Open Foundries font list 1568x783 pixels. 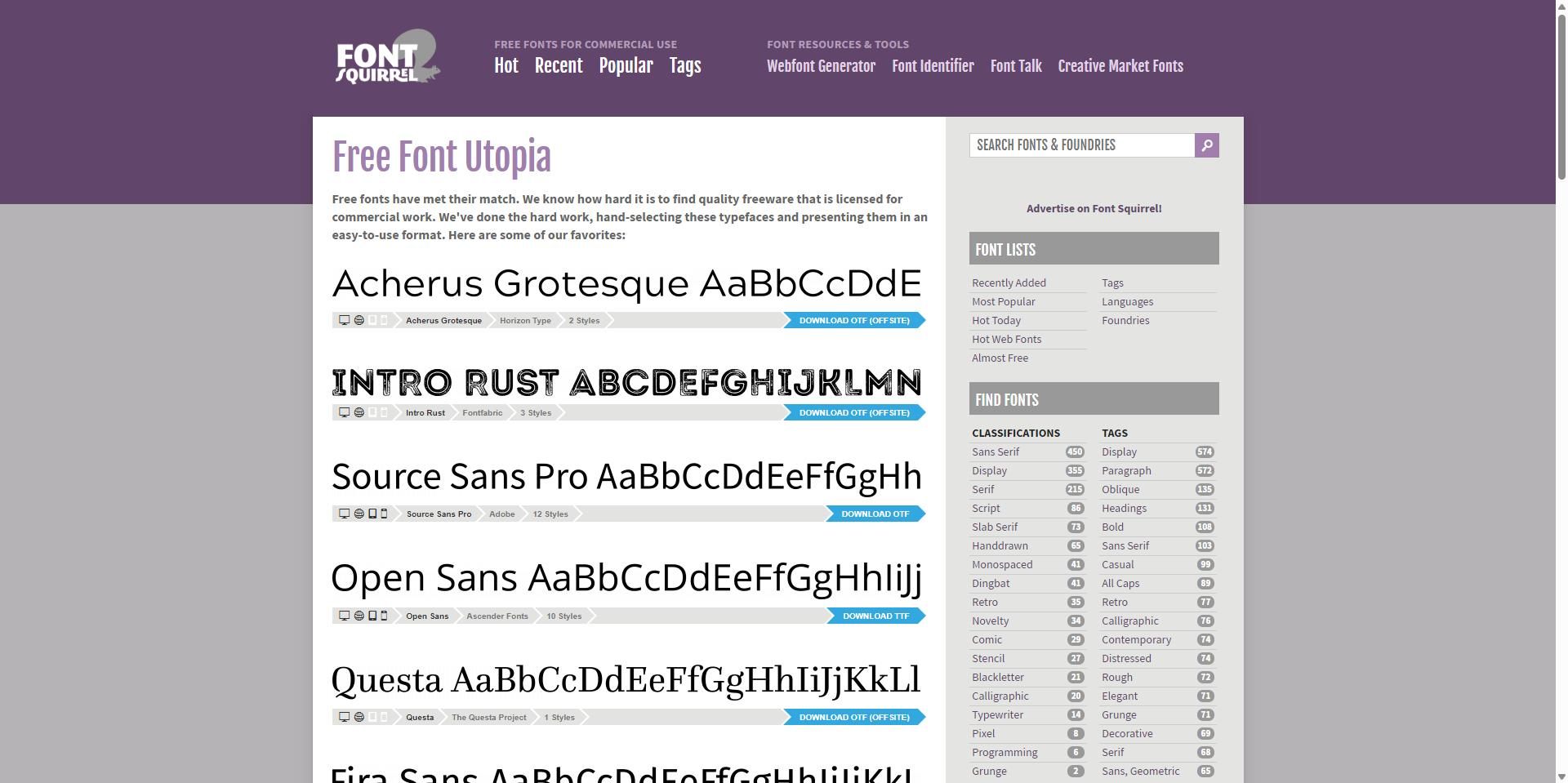click(x=1125, y=320)
